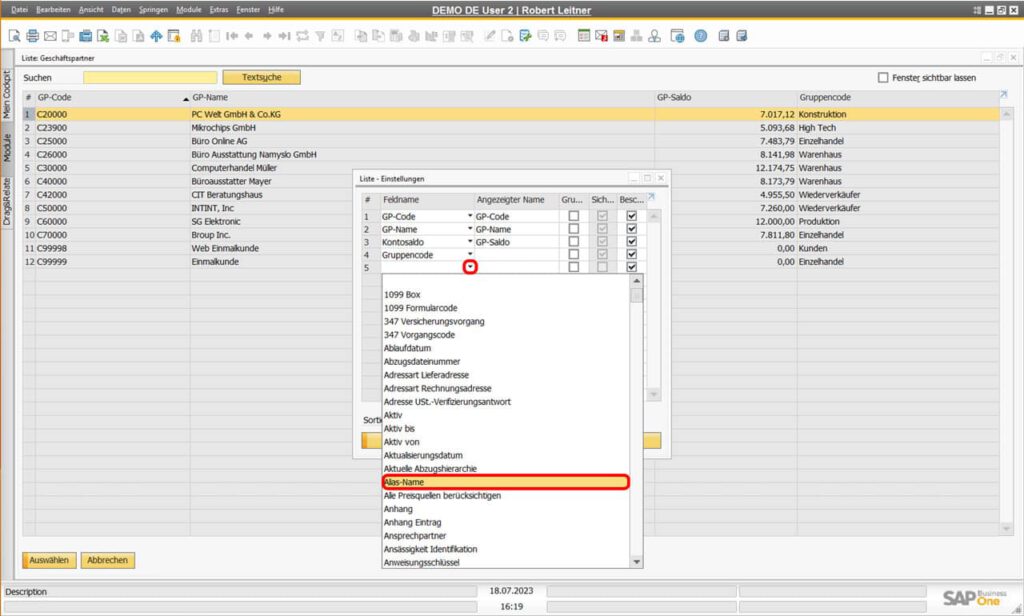This screenshot has width=1024, height=616.
Task: Click the org chart hierarchy toolbar icon
Action: click(x=637, y=36)
